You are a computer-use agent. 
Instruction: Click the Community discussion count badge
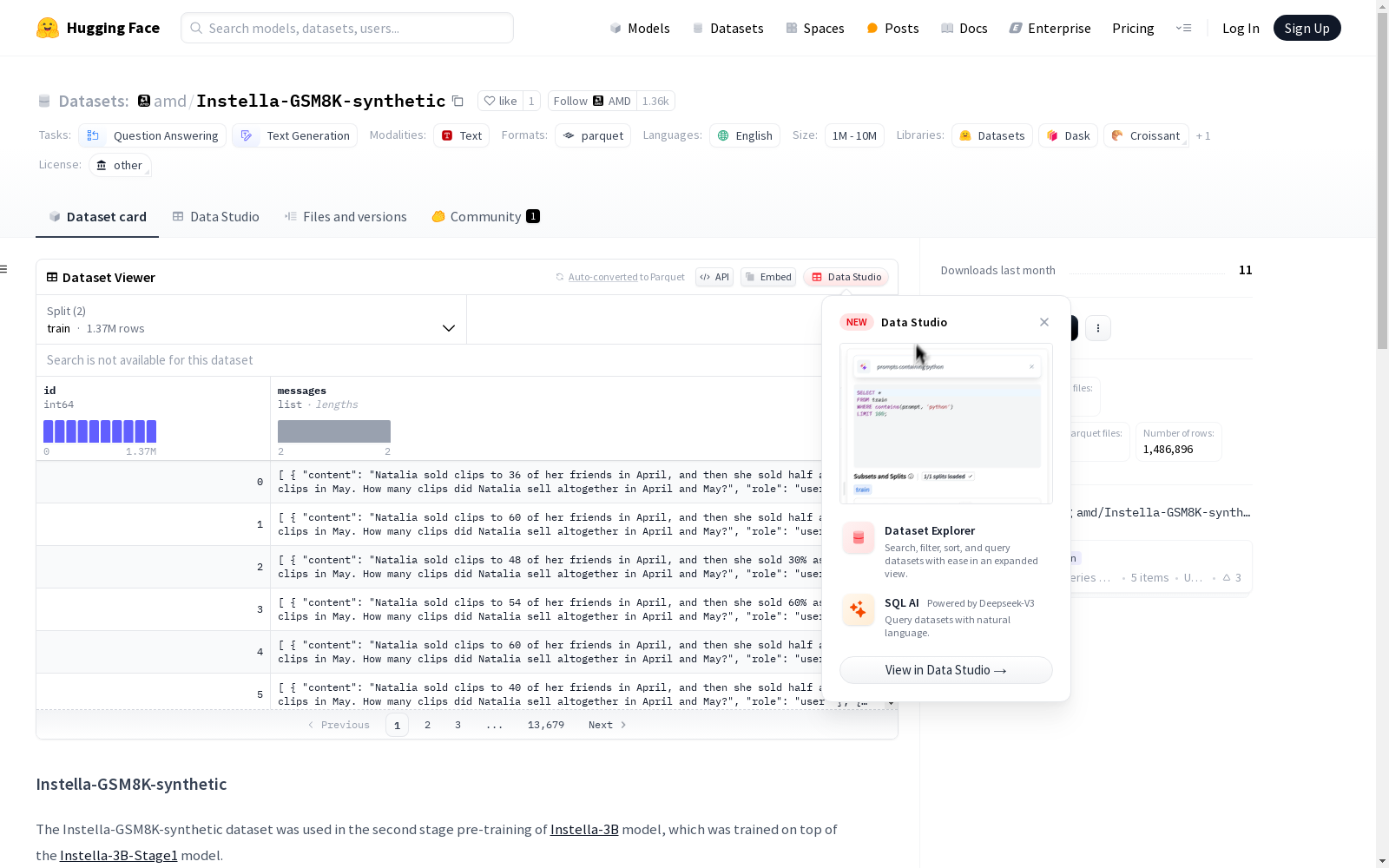click(x=533, y=216)
